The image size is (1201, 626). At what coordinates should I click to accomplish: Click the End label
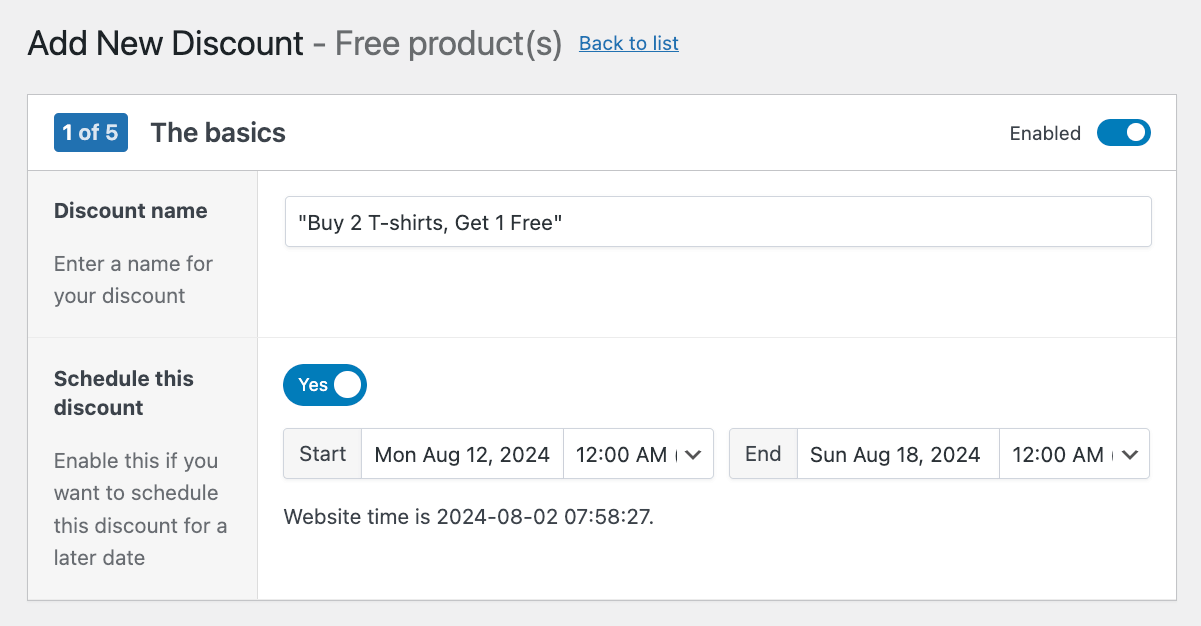(x=763, y=454)
